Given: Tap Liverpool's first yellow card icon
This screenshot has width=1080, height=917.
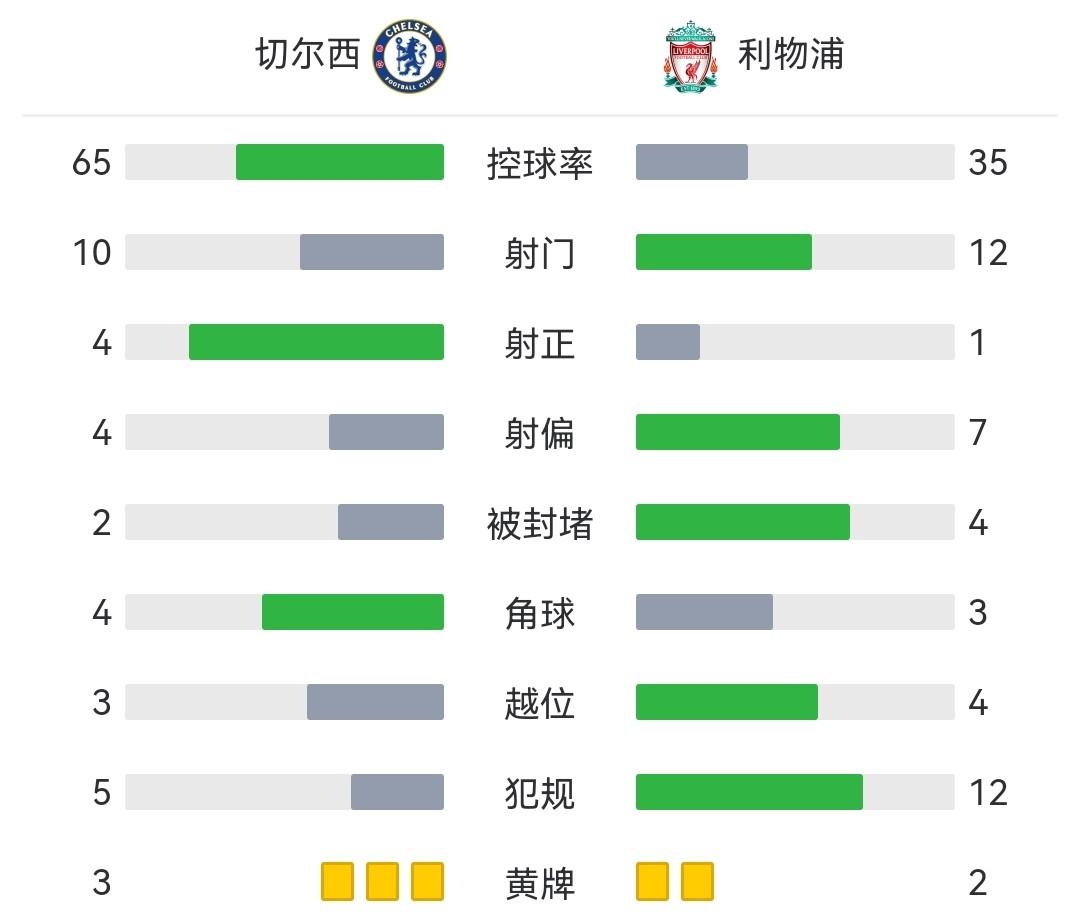Looking at the screenshot, I should (x=652, y=882).
